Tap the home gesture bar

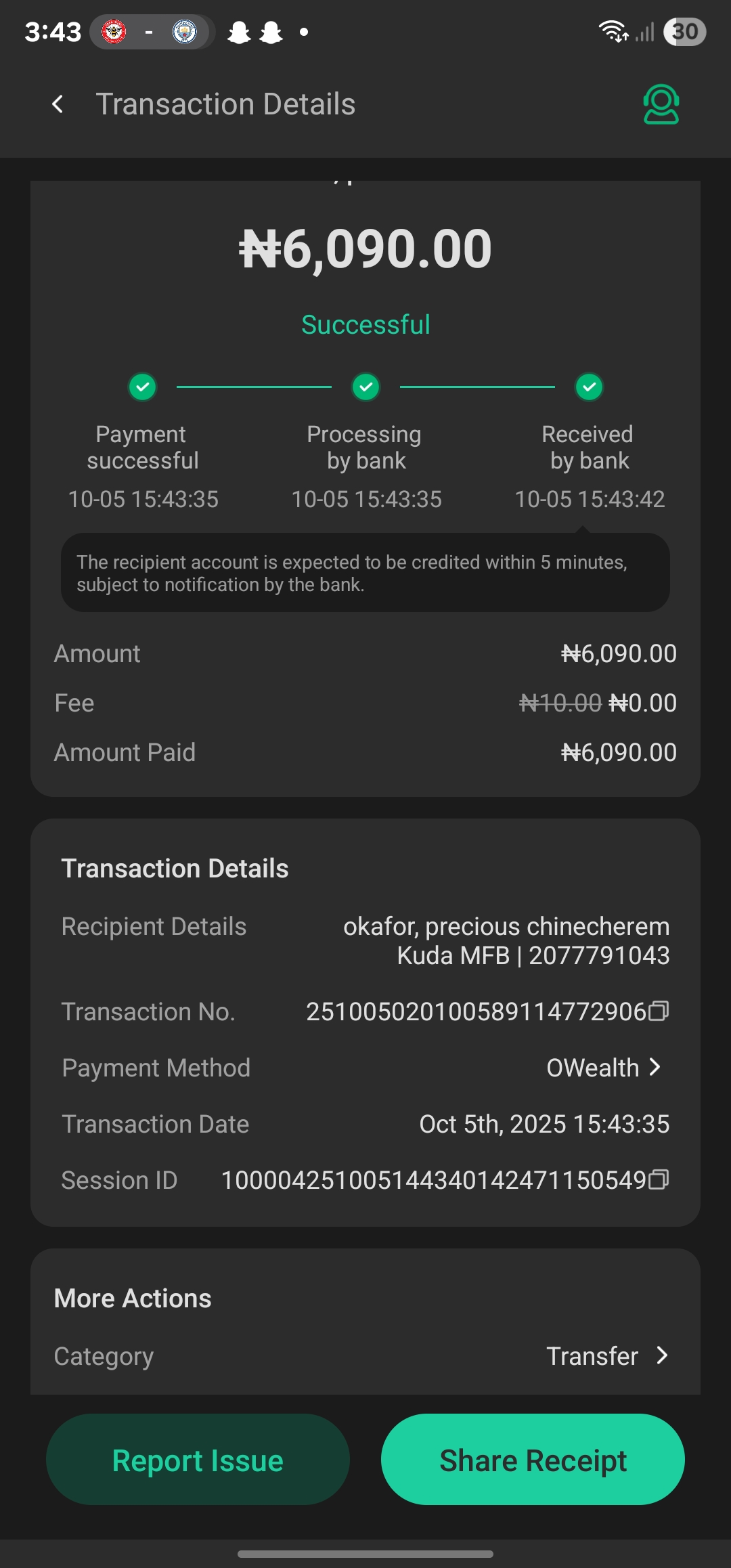pyautogui.click(x=365, y=1554)
